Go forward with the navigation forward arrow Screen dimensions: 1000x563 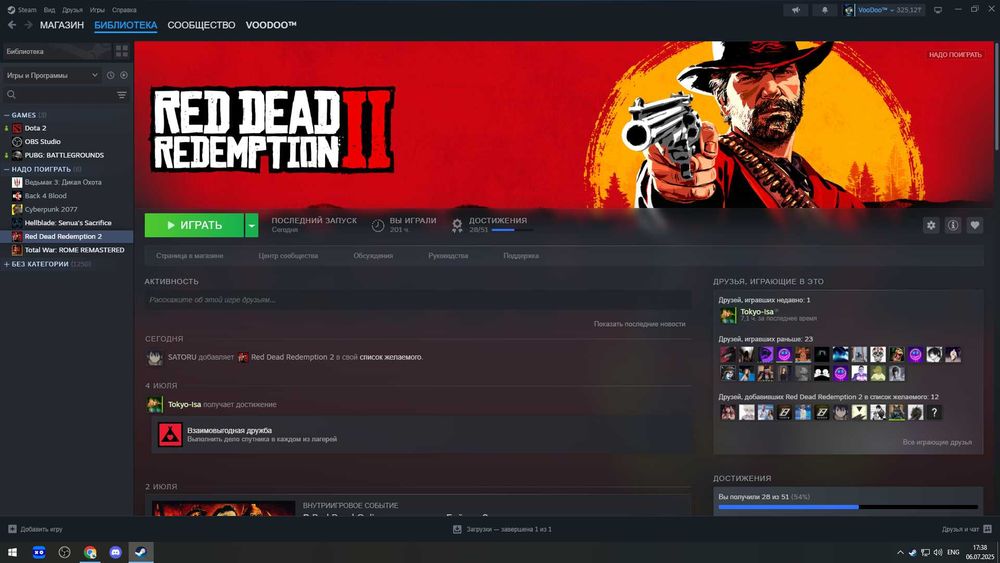coord(28,25)
